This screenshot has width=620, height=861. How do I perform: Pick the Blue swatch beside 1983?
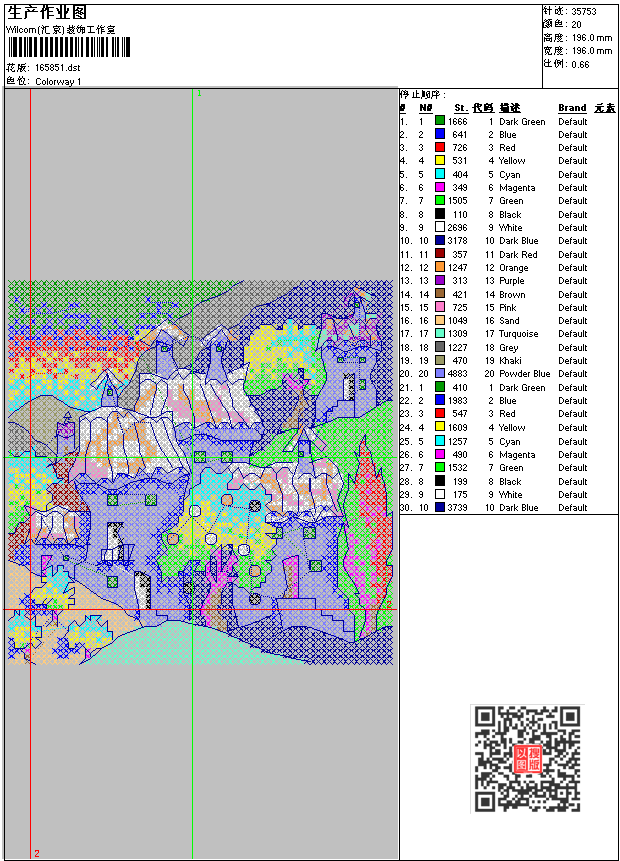[x=439, y=401]
